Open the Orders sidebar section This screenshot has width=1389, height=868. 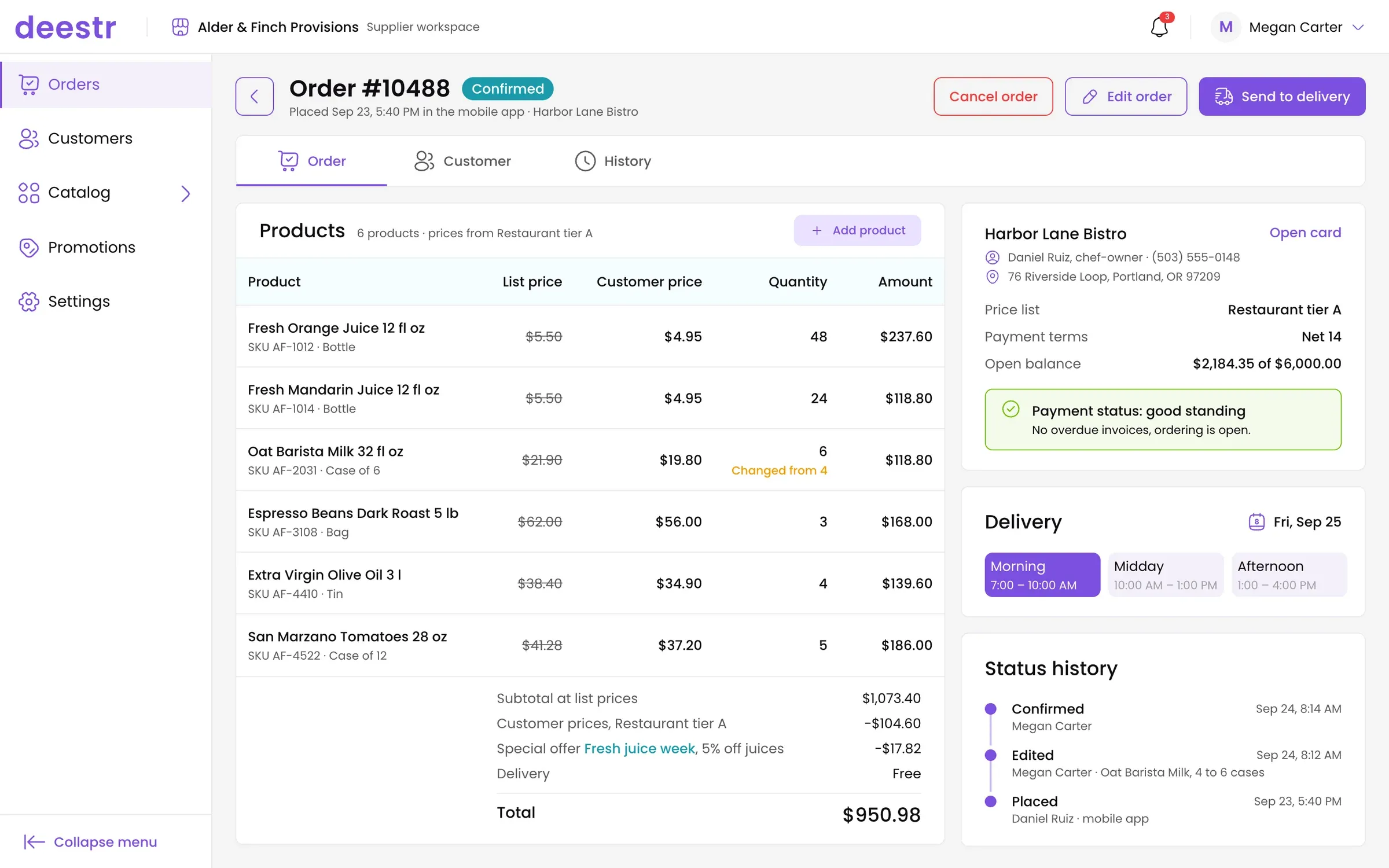coord(106,84)
